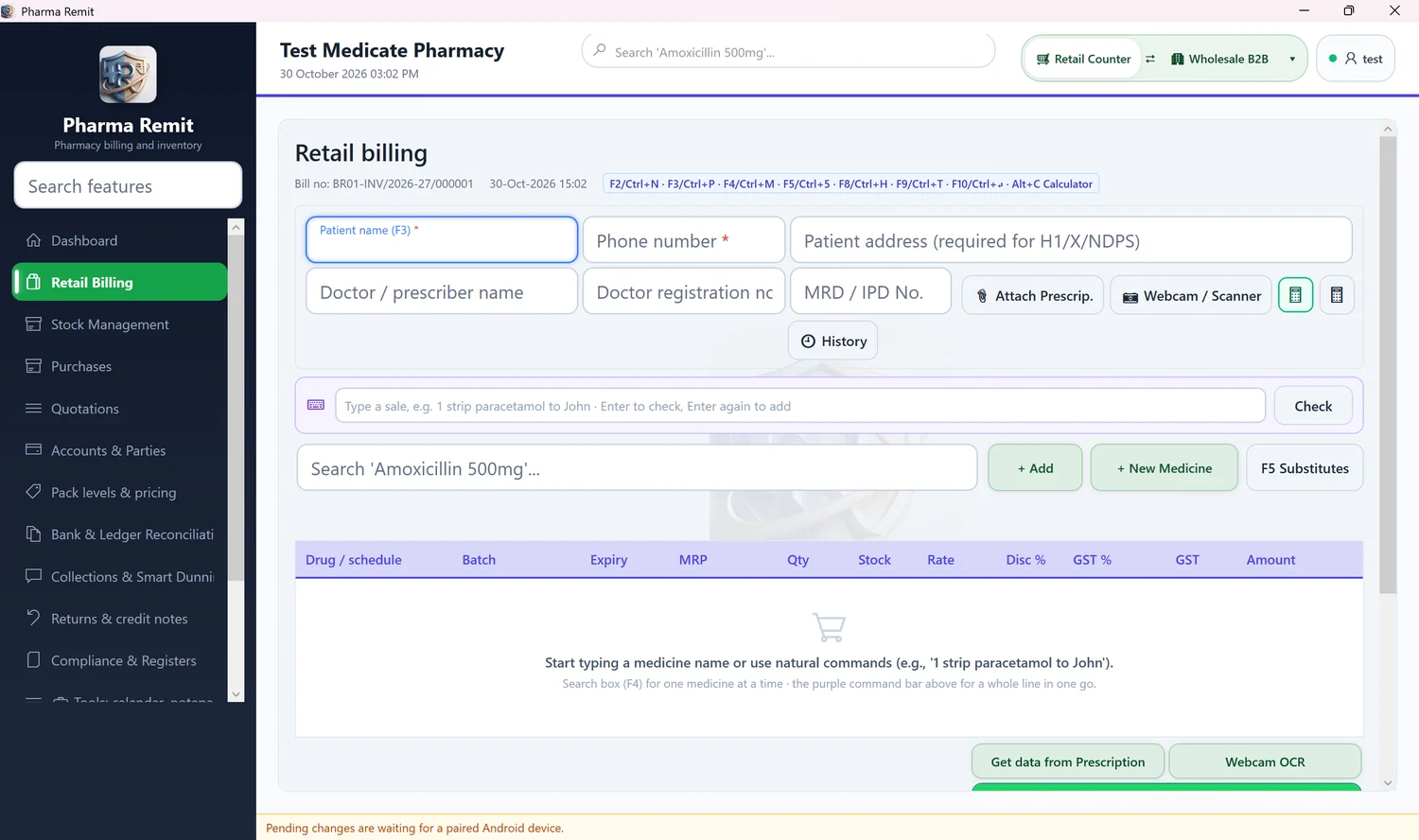Viewport: 1419px width, 840px height.
Task: Open the grey calculator icon beside History row
Action: [1337, 295]
